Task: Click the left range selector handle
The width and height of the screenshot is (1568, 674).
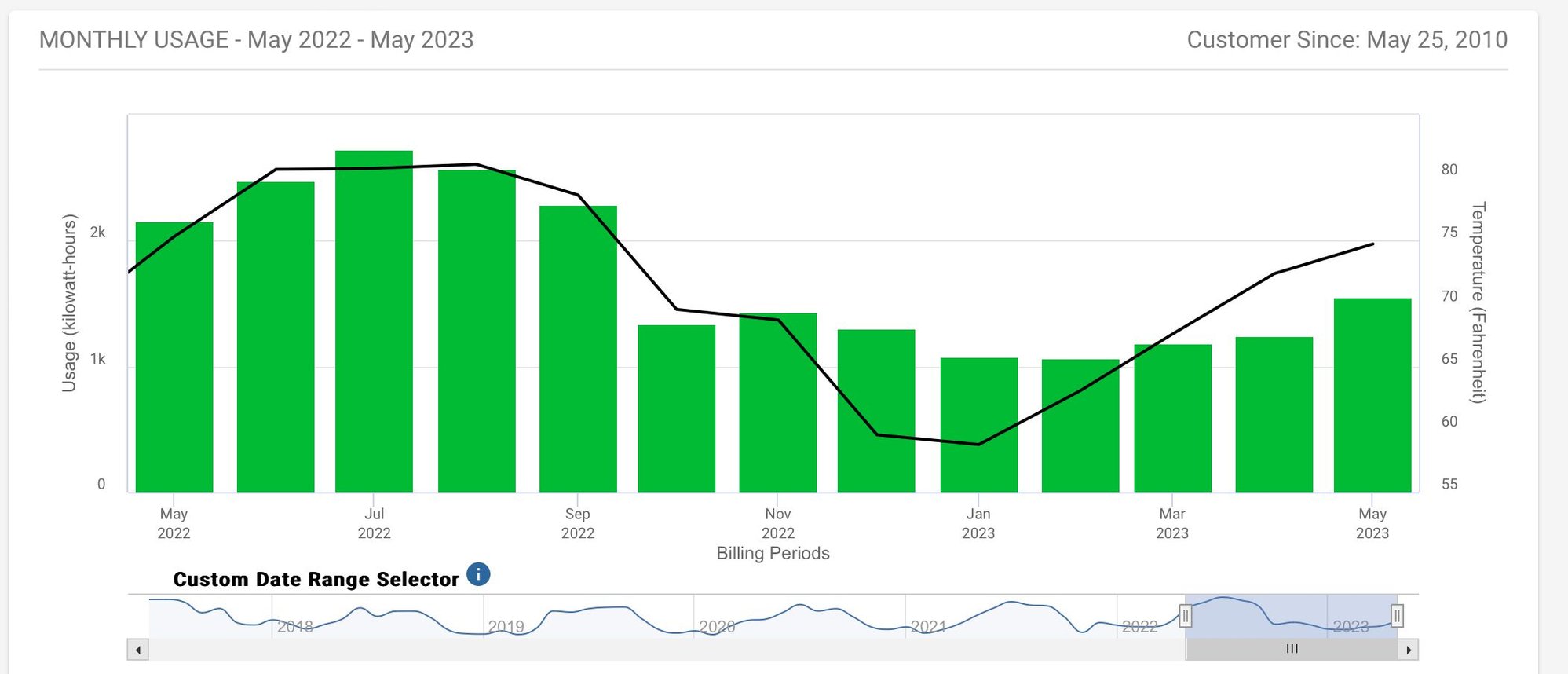Action: point(1186,616)
